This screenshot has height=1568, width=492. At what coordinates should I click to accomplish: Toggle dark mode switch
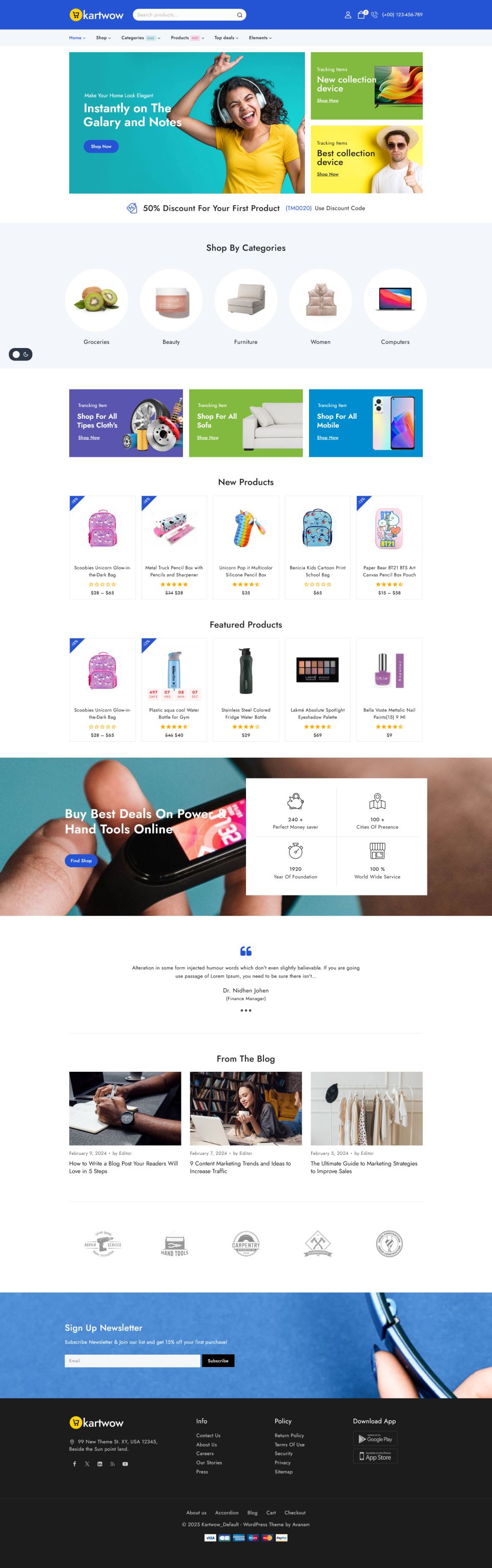20,354
